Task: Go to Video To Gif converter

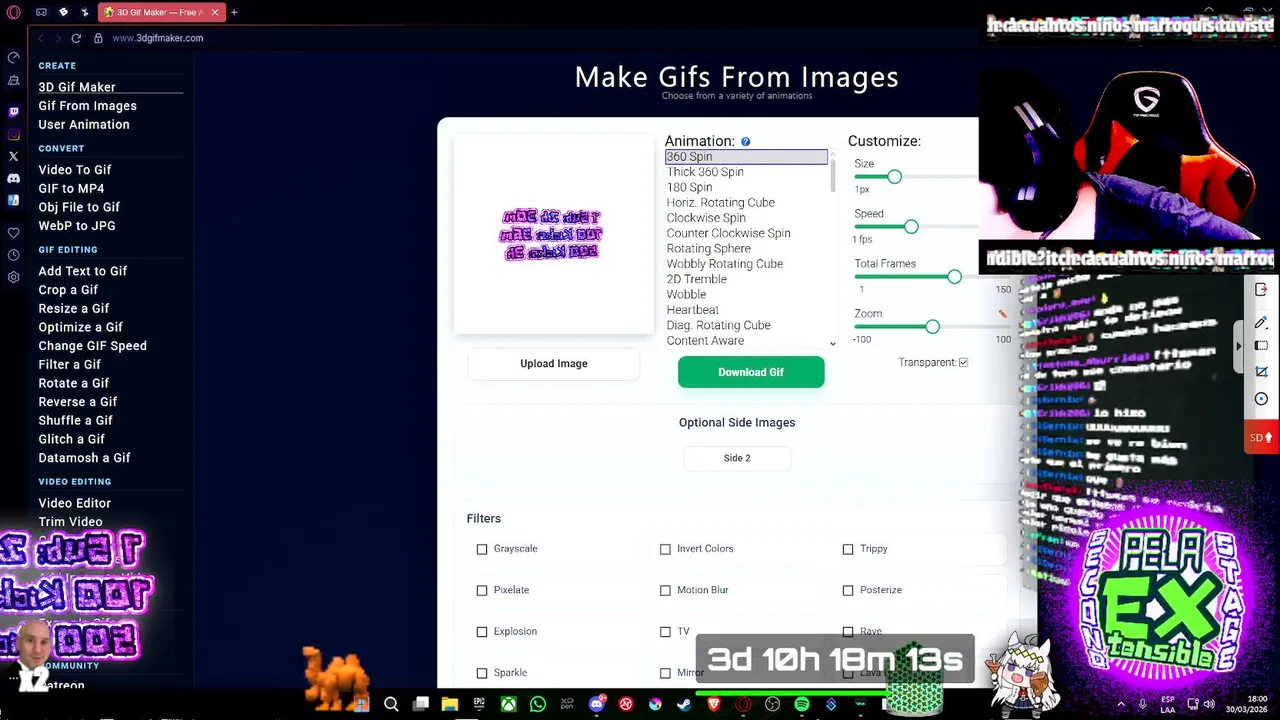Action: [x=75, y=170]
